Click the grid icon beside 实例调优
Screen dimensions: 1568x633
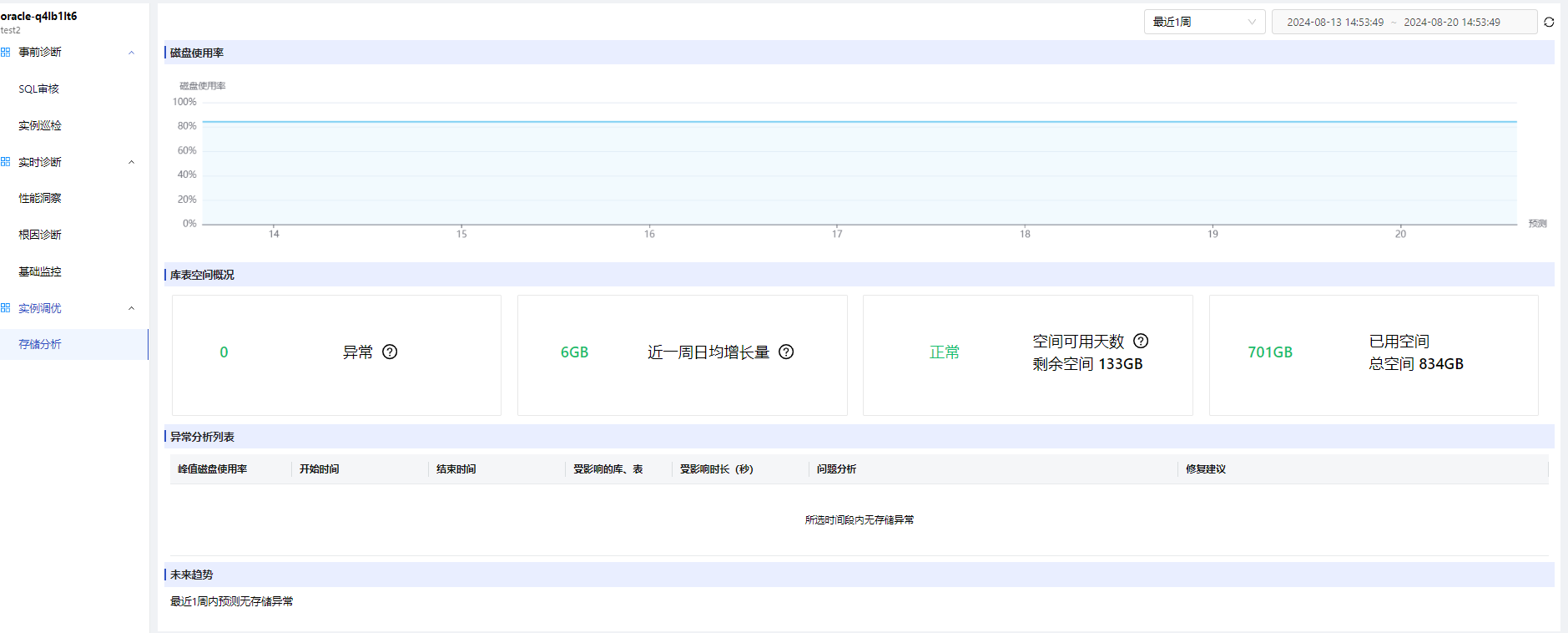6,308
